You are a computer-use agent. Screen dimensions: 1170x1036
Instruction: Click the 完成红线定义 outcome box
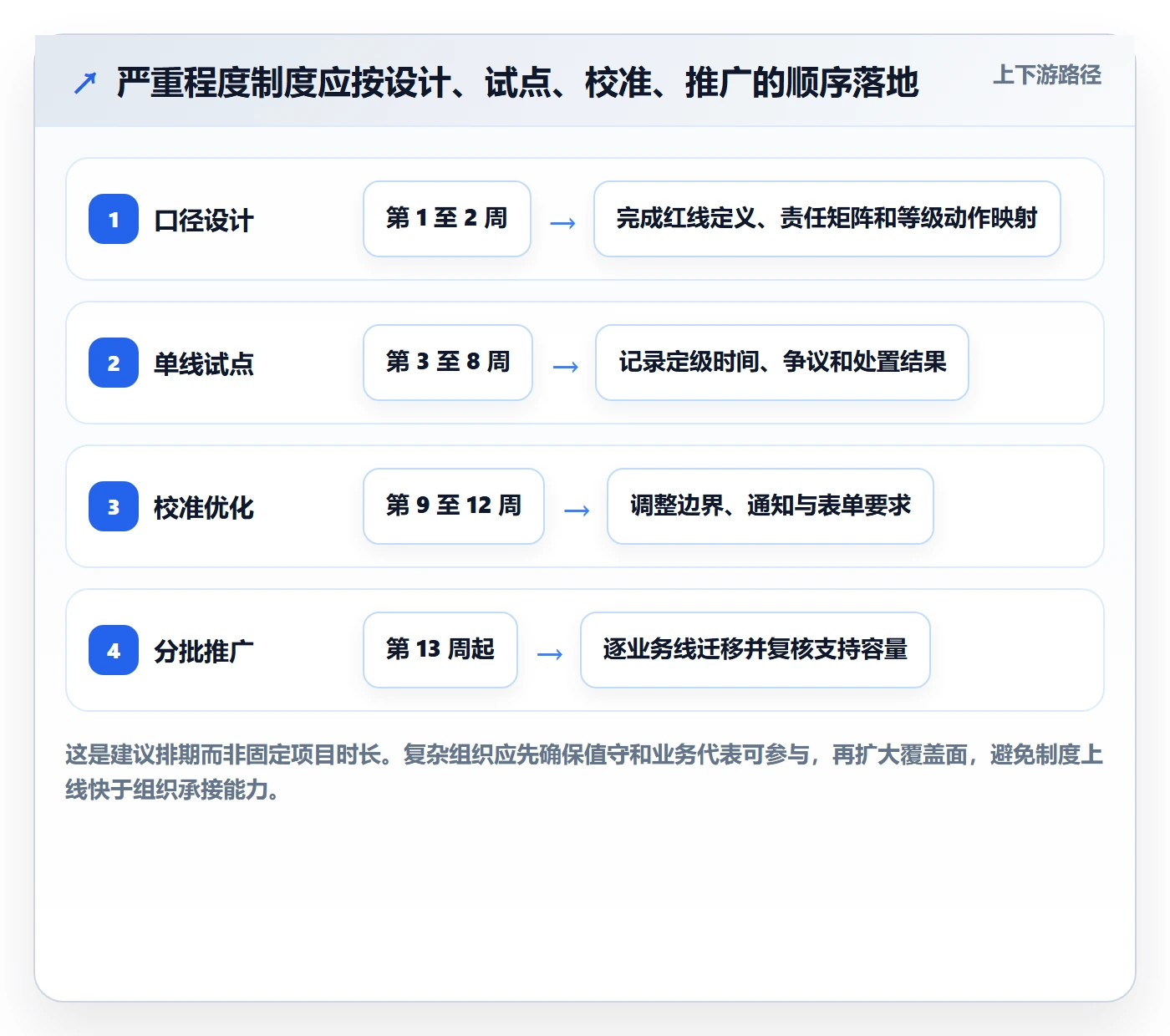point(827,219)
